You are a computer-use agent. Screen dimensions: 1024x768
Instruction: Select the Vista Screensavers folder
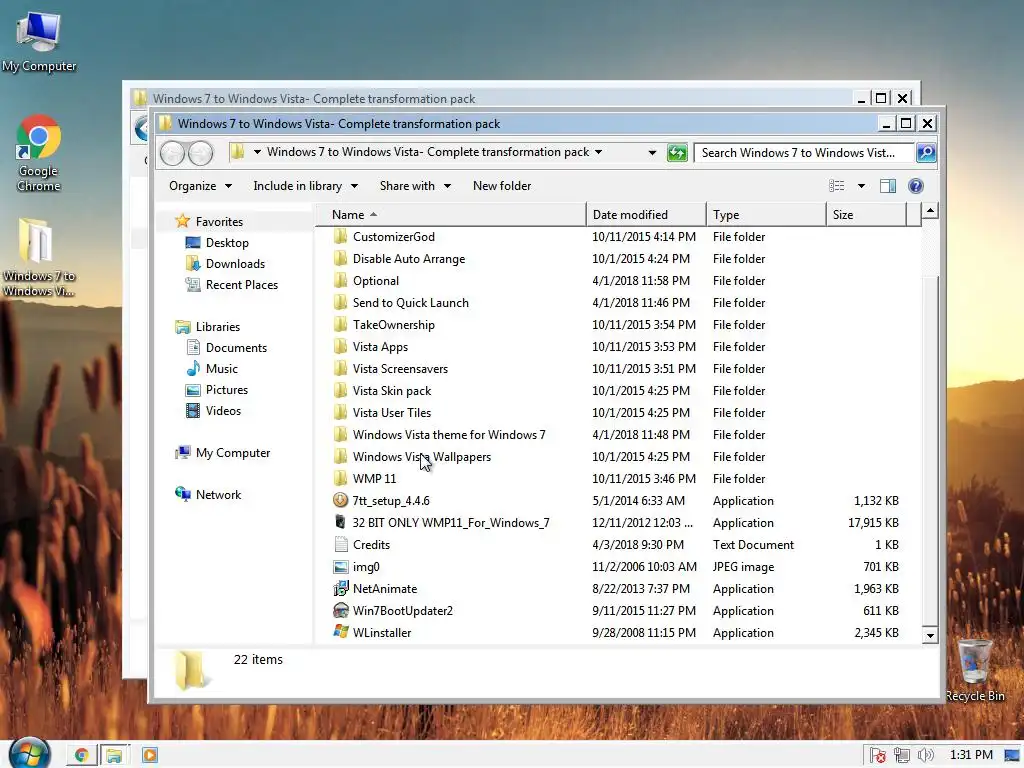[400, 369]
